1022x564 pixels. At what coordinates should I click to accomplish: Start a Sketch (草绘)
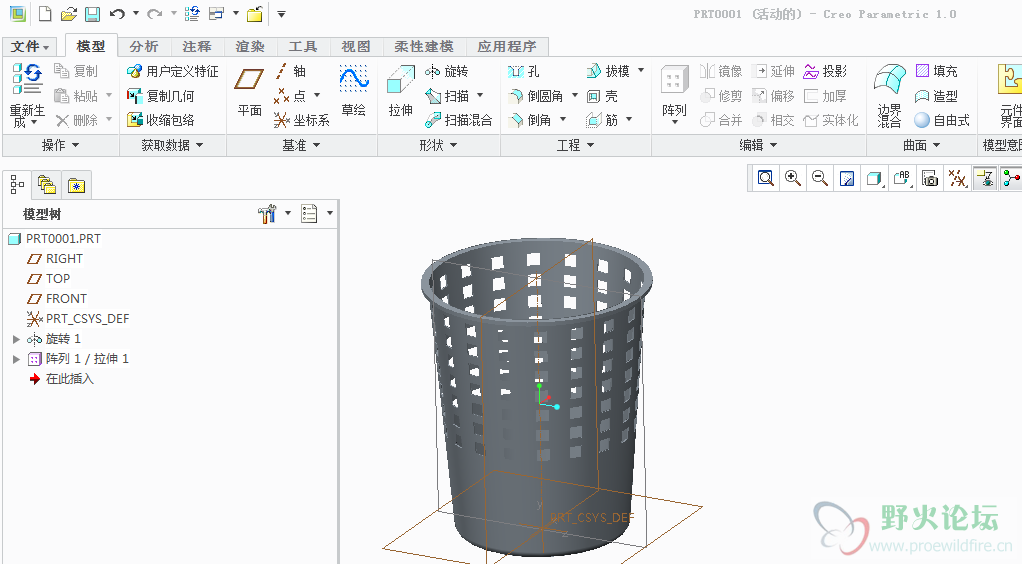354,90
